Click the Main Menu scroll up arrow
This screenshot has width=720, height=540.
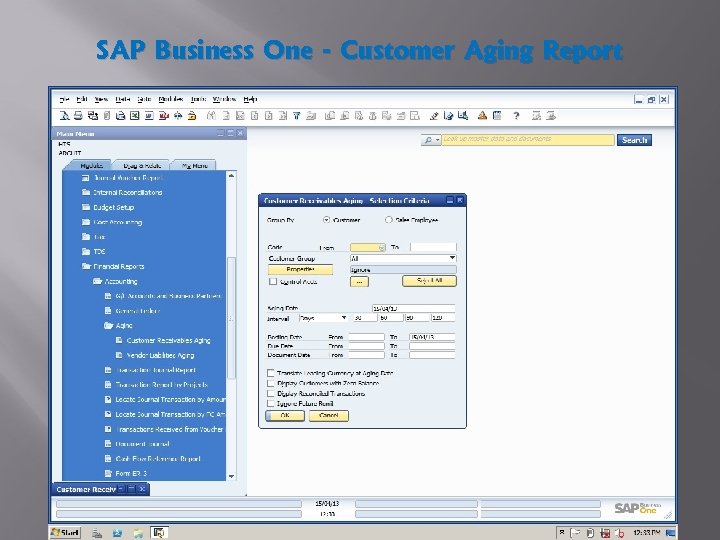click(231, 176)
